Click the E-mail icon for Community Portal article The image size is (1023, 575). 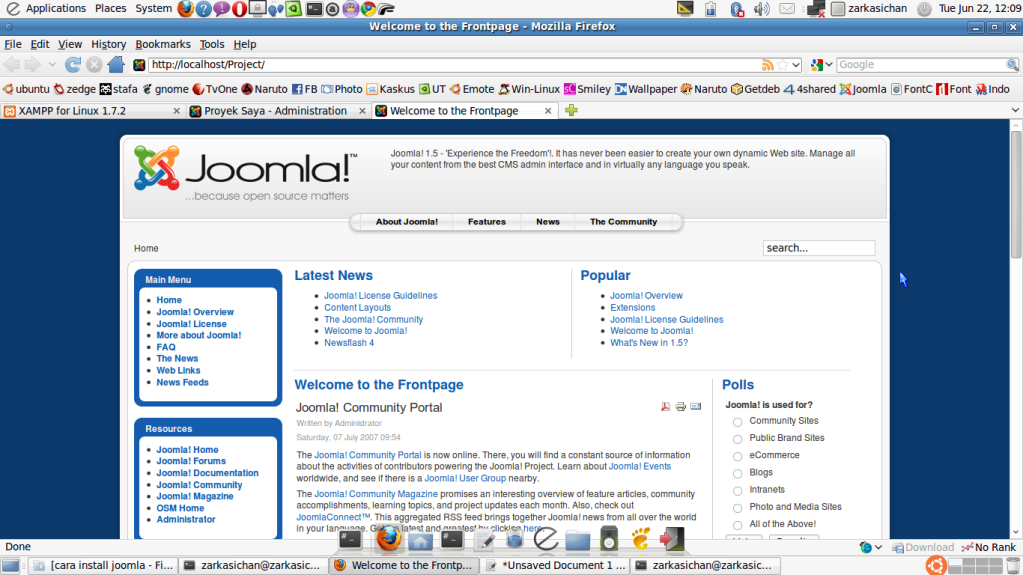click(x=695, y=407)
